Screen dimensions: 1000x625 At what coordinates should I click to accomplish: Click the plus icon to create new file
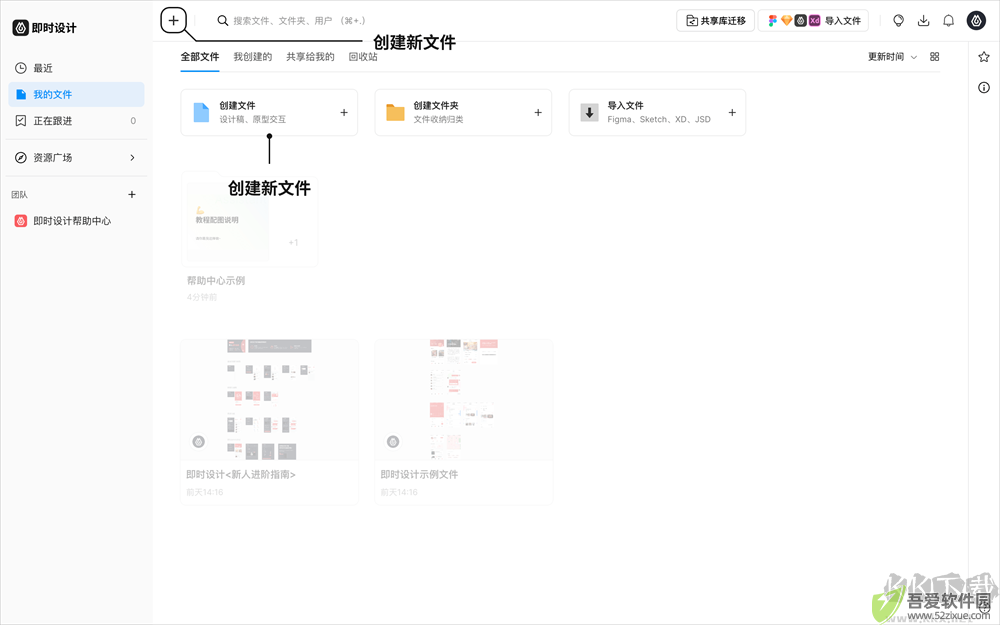(173, 20)
